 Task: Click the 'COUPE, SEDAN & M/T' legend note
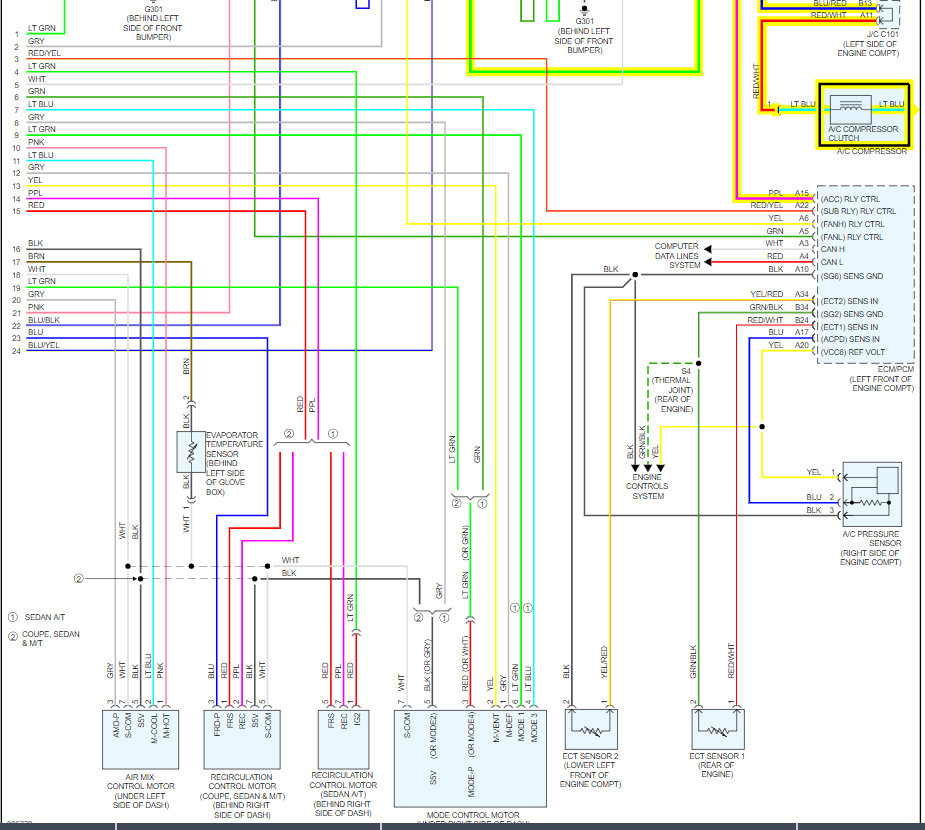point(51,638)
